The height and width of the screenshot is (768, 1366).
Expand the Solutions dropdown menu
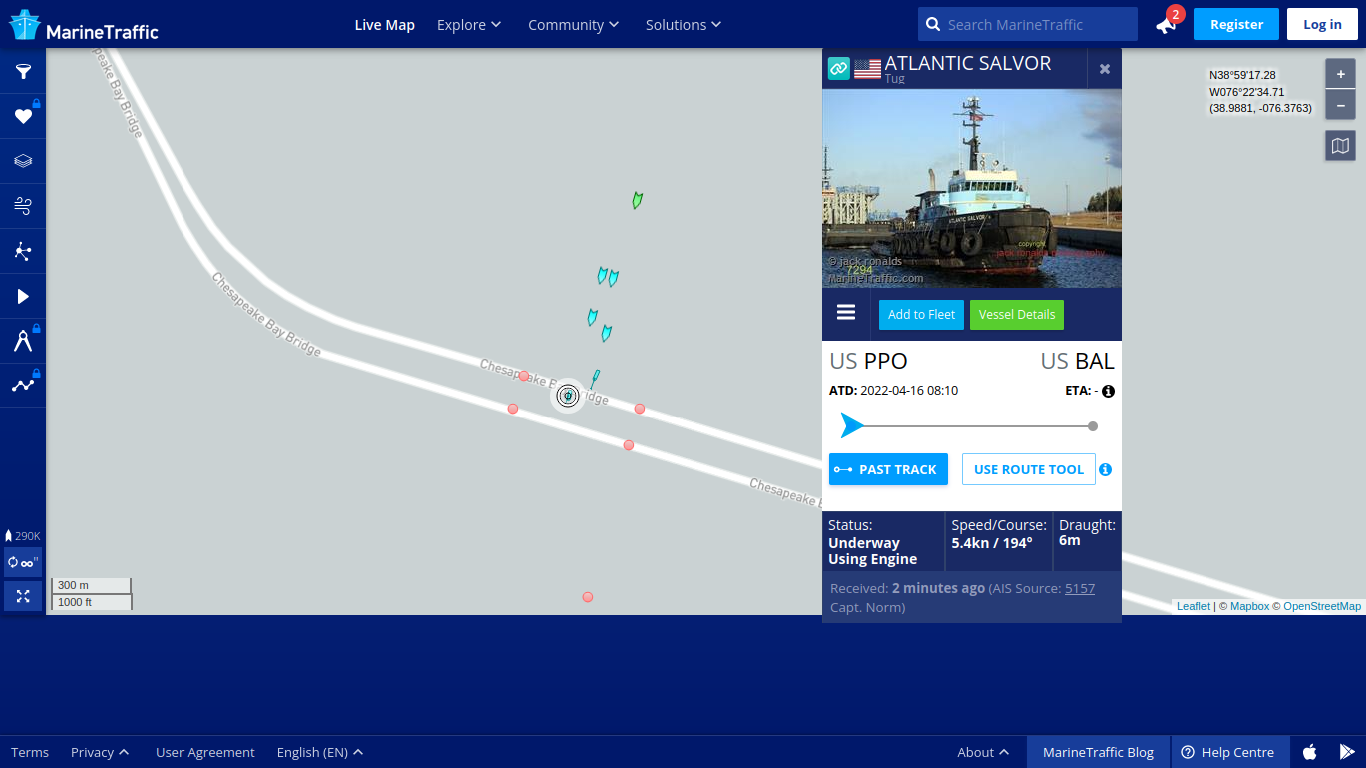point(683,24)
